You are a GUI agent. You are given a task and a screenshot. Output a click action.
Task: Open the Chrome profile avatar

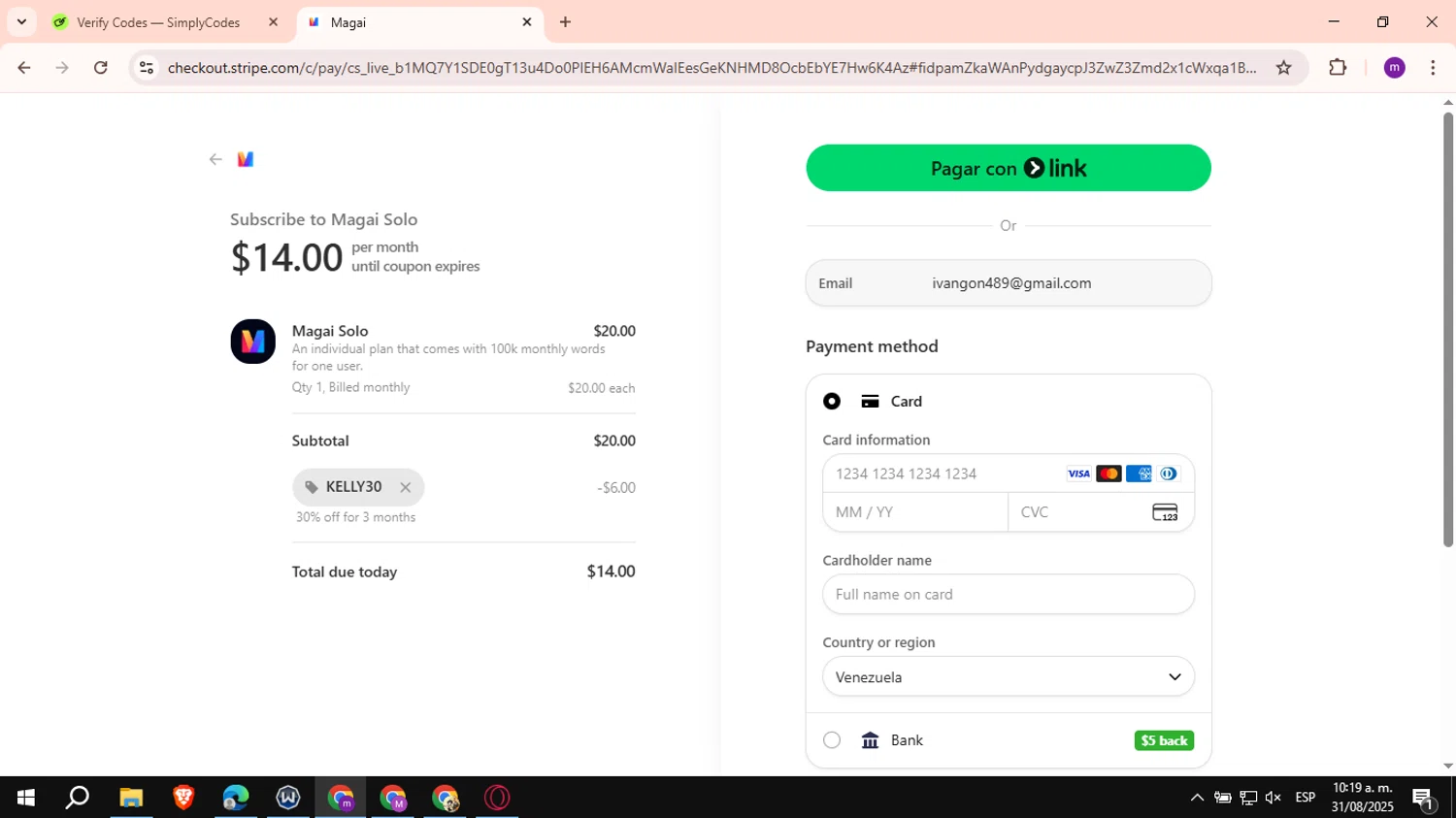1395,67
